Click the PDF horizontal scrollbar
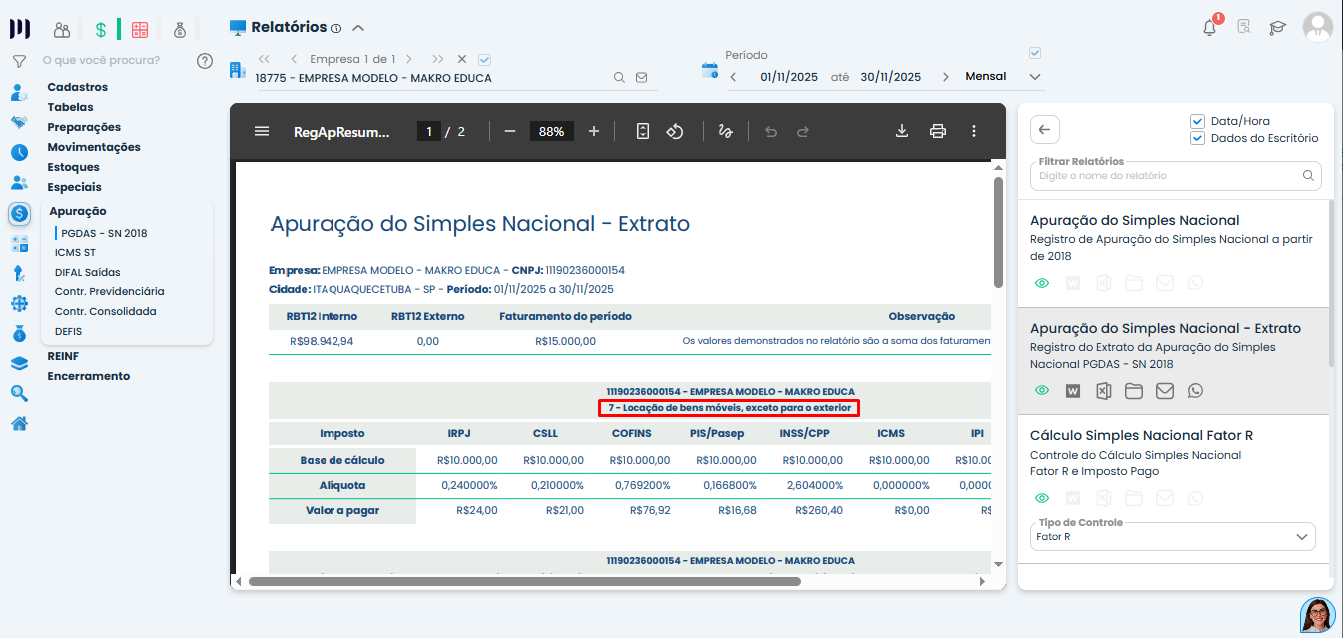The image size is (1343, 638). [524, 580]
